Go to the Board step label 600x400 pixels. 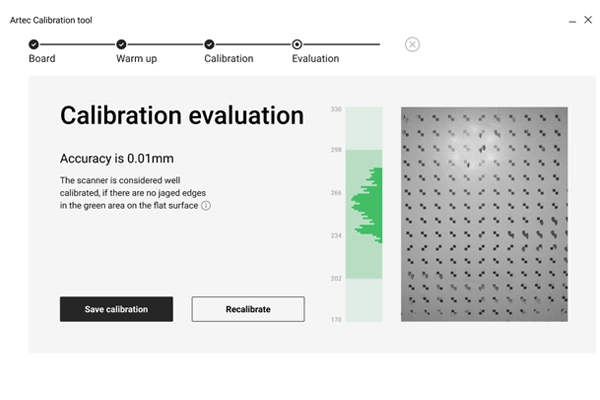[42, 59]
